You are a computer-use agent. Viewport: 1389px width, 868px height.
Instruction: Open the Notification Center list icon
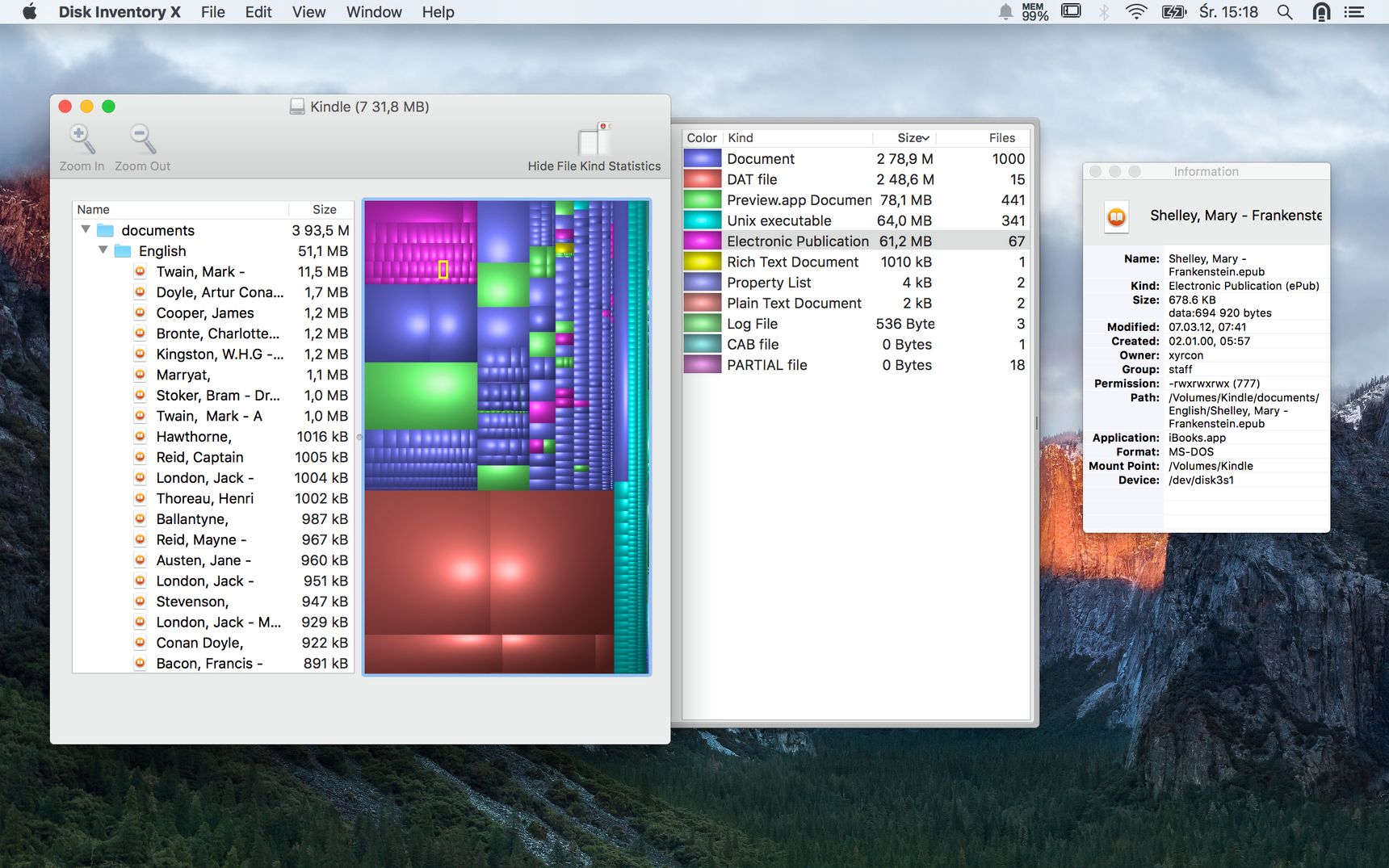tap(1353, 11)
